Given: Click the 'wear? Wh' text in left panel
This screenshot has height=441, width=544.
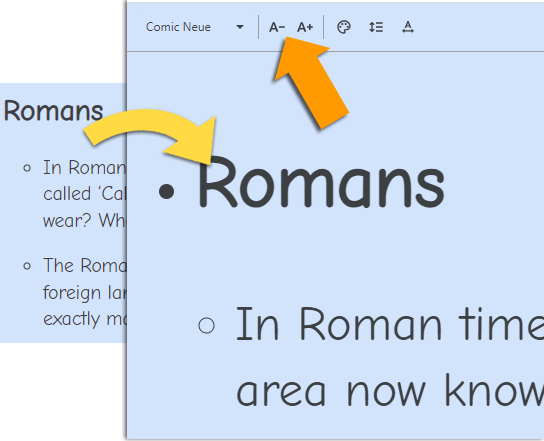Looking at the screenshot, I should [x=85, y=220].
